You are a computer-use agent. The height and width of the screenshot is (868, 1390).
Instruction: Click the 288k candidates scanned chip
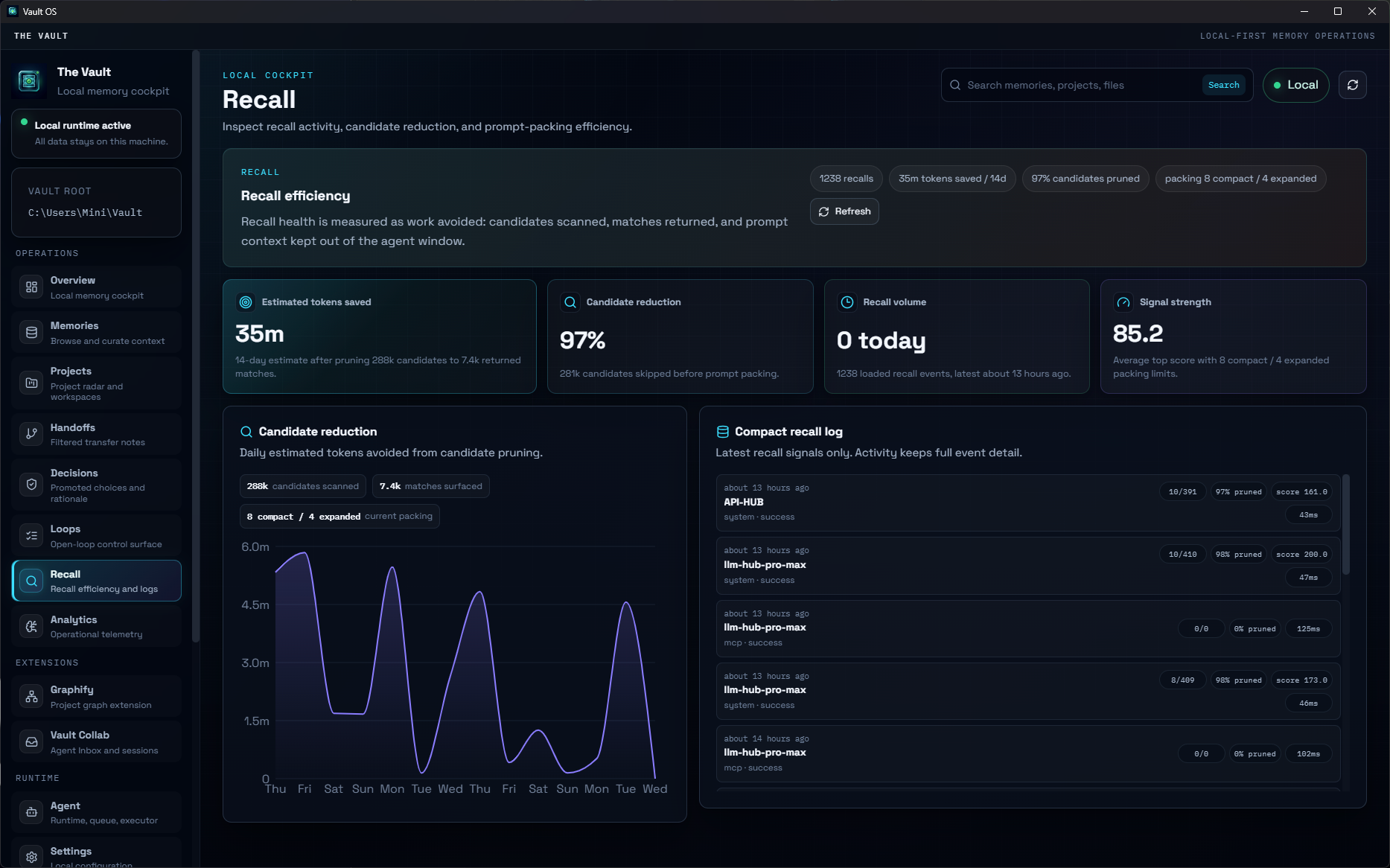pyautogui.click(x=302, y=486)
